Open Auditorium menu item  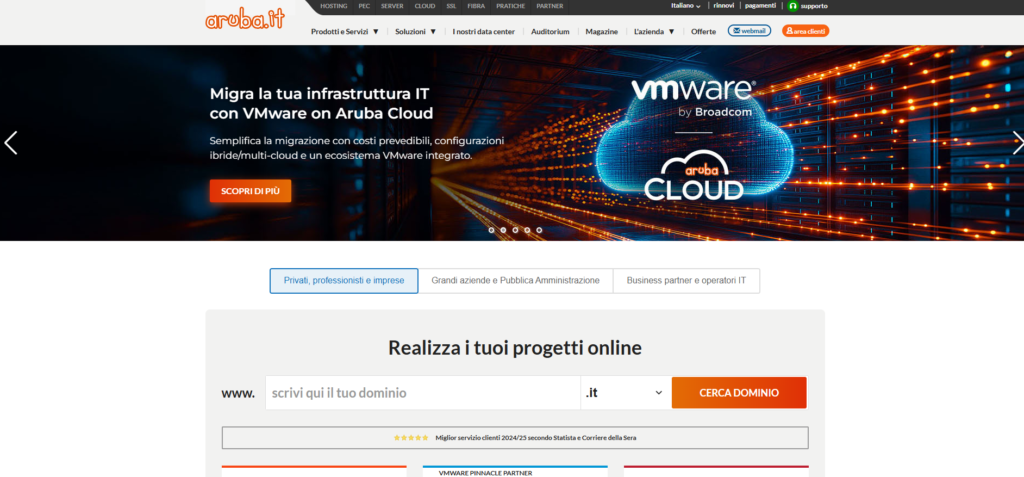pos(550,31)
